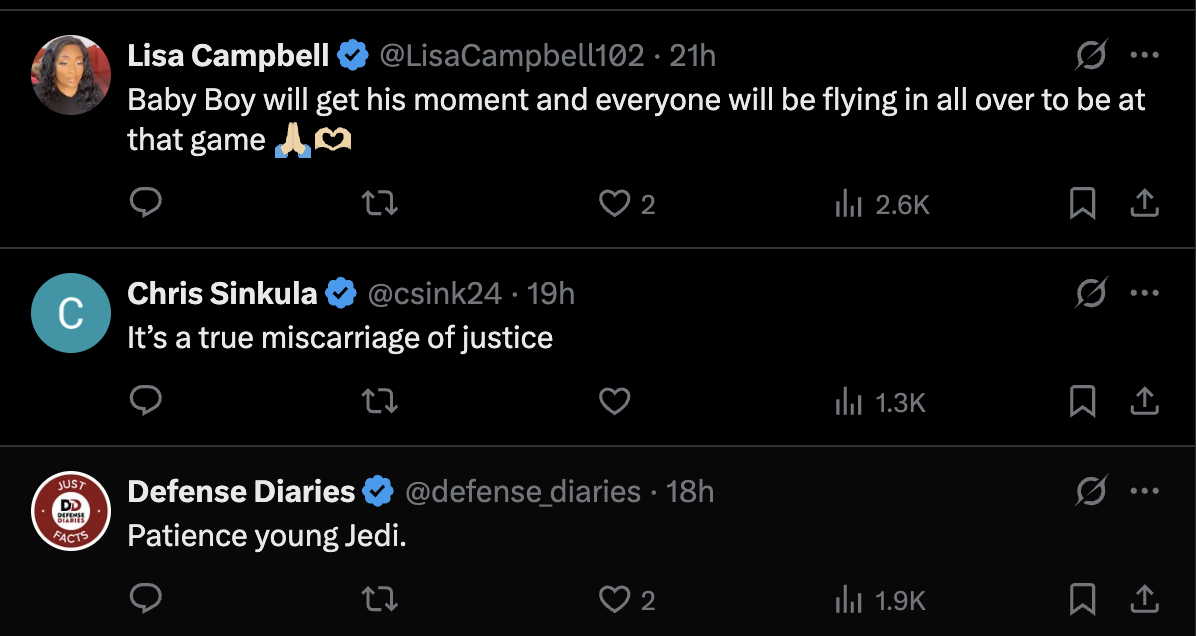
Task: Click Grok icon on Lisa Campbell's tweet
Action: [x=1090, y=56]
